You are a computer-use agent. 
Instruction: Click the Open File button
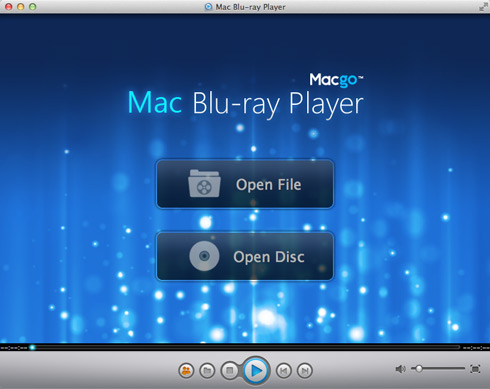[x=245, y=184]
